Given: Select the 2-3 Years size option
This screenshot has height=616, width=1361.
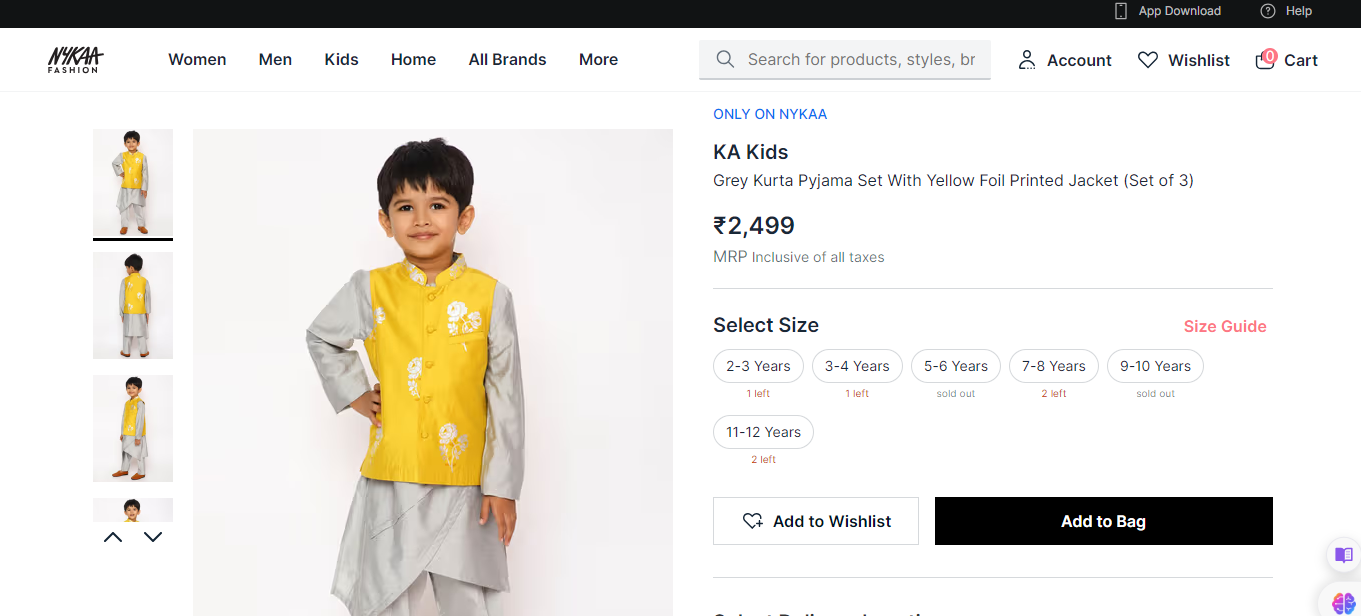Looking at the screenshot, I should pyautogui.click(x=758, y=366).
